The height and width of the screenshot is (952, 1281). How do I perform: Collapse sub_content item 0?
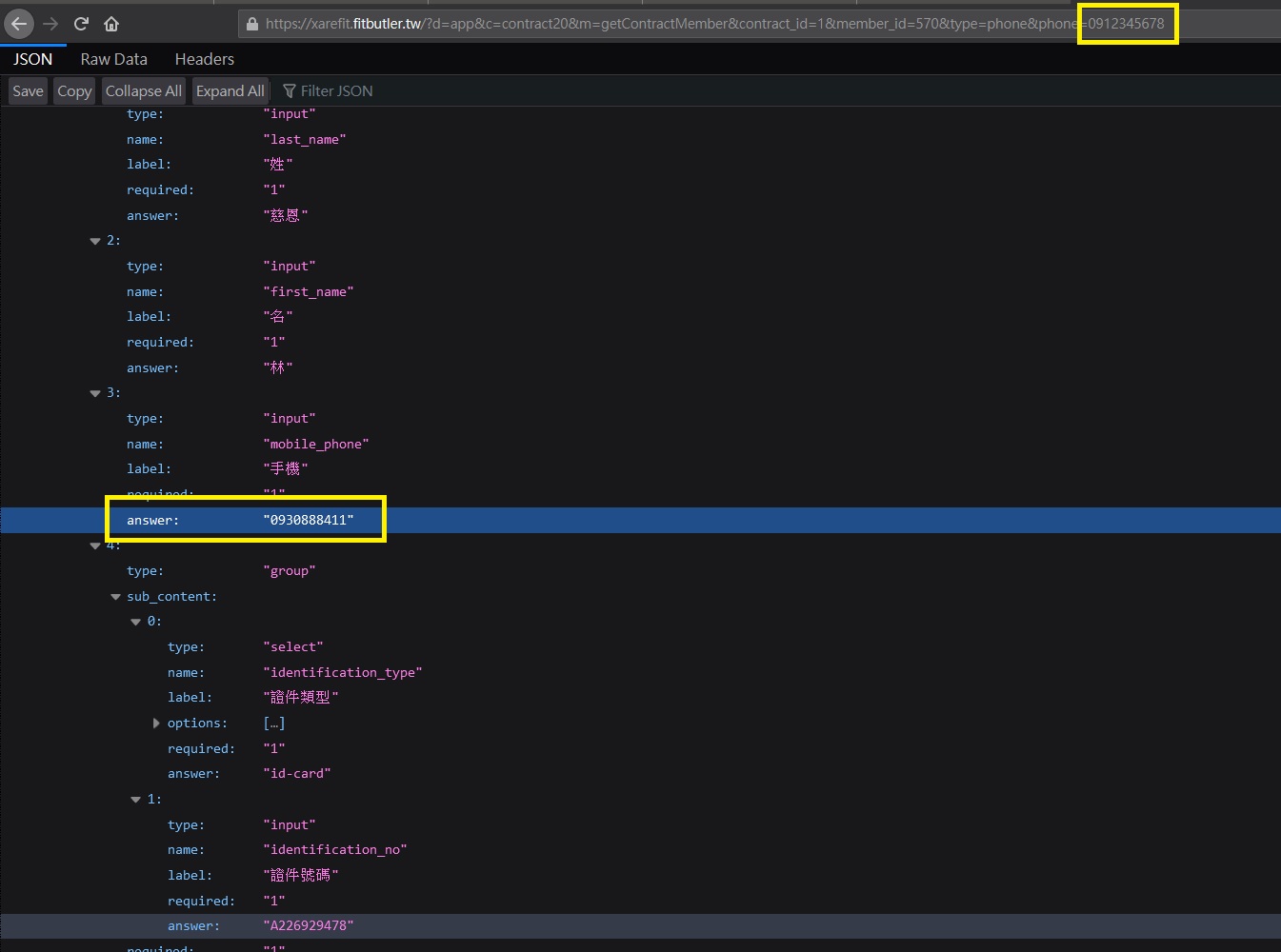[x=135, y=622]
